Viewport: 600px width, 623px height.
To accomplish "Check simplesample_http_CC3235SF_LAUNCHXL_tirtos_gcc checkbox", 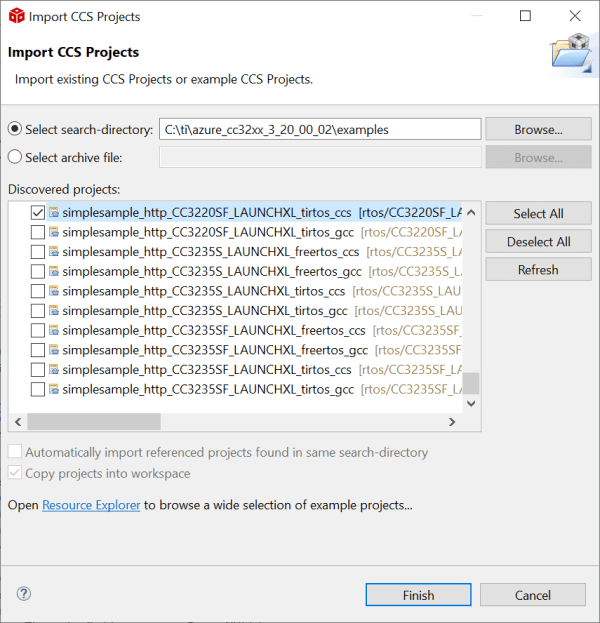I will click(38, 389).
